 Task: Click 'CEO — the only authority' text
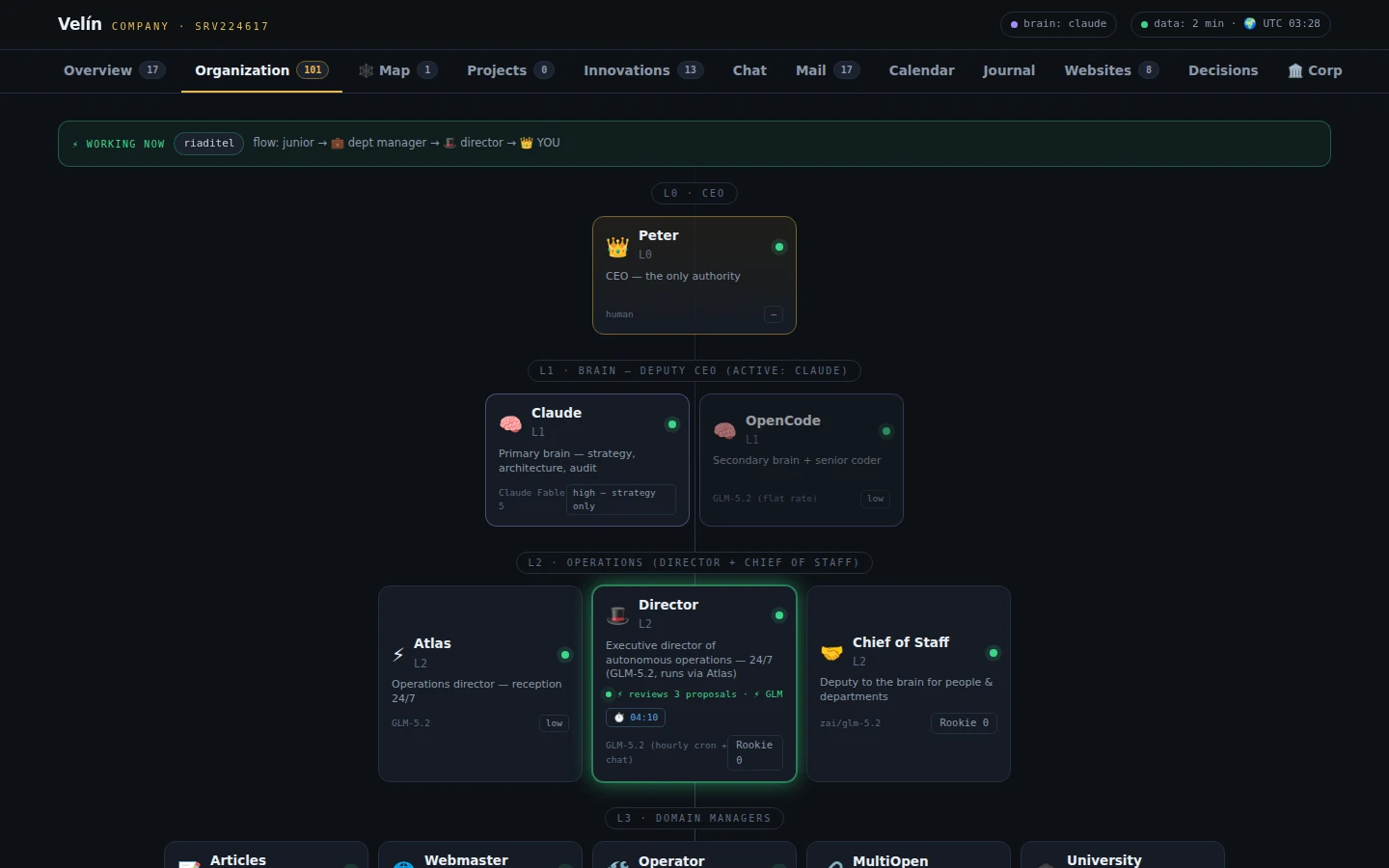(673, 276)
